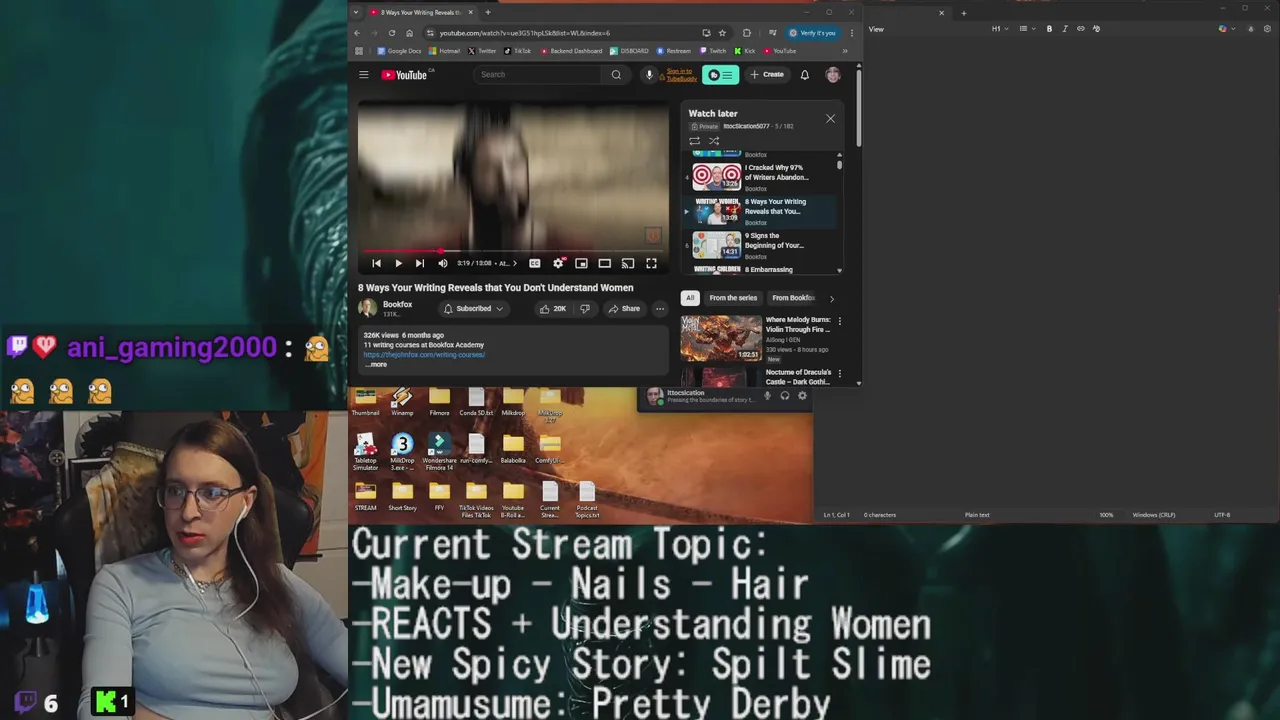Skip to next video in playlist
The height and width of the screenshot is (720, 1280).
pyautogui.click(x=419, y=263)
